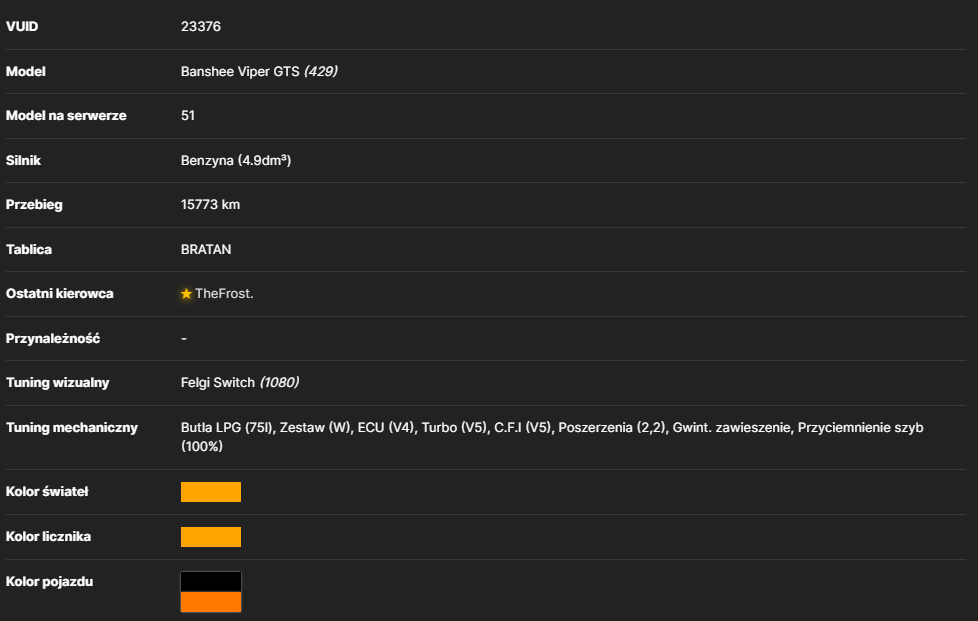Click the VUID value 23376

tap(201, 26)
